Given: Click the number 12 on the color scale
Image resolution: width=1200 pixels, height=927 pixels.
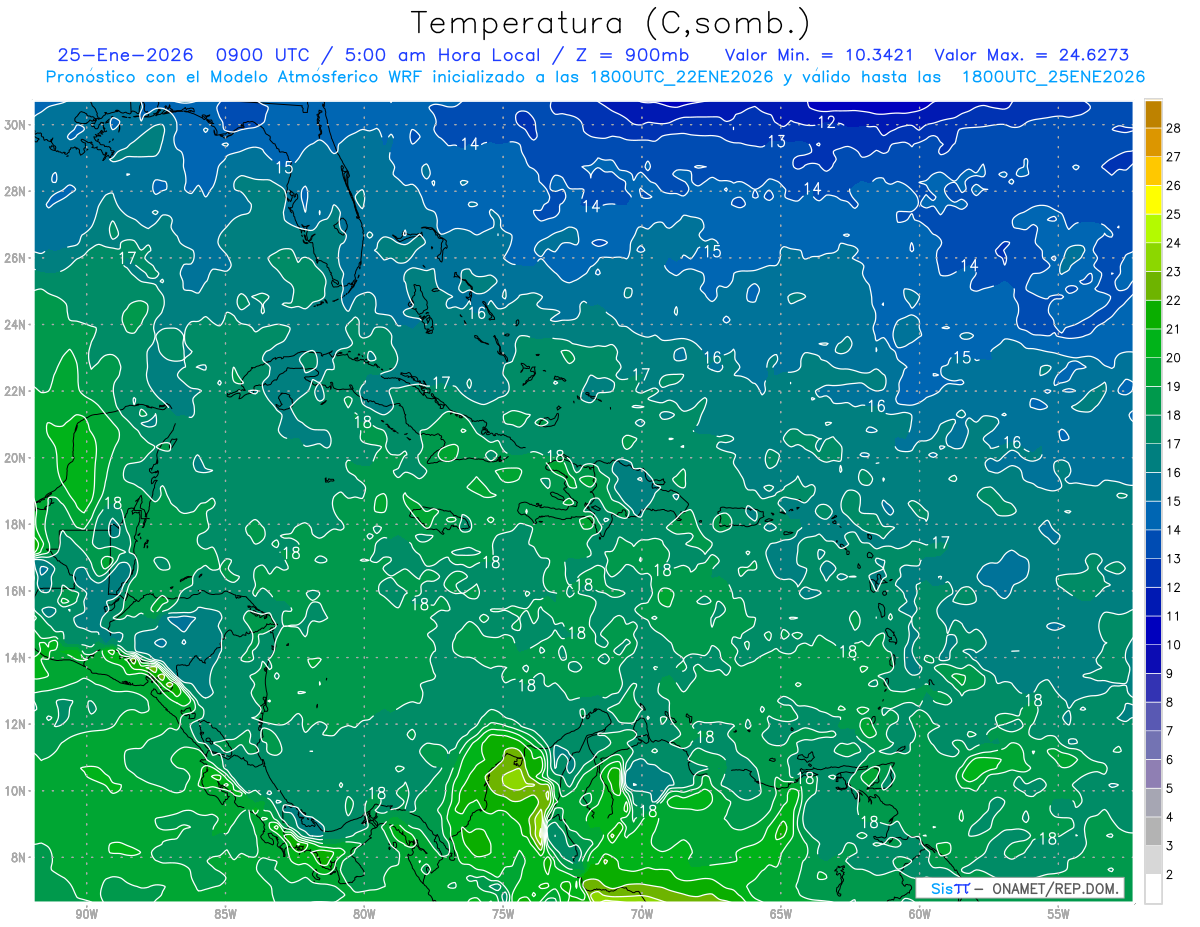Looking at the screenshot, I should point(1172,587).
